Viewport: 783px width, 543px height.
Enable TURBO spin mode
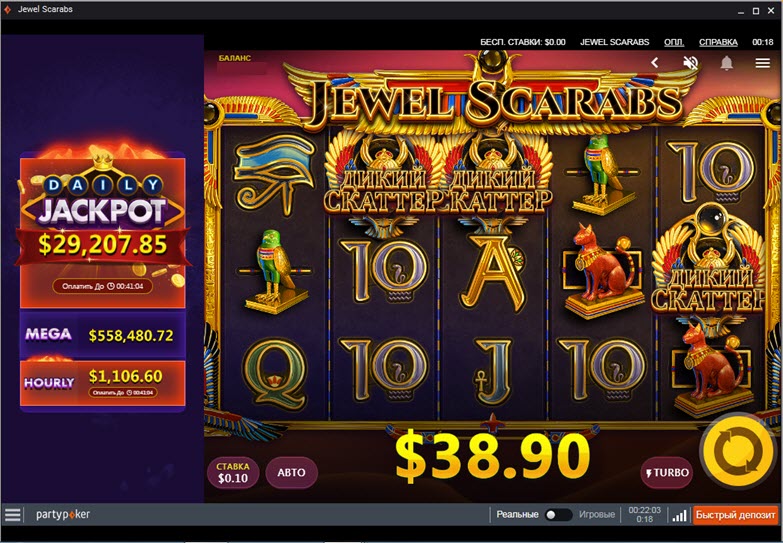[x=667, y=473]
